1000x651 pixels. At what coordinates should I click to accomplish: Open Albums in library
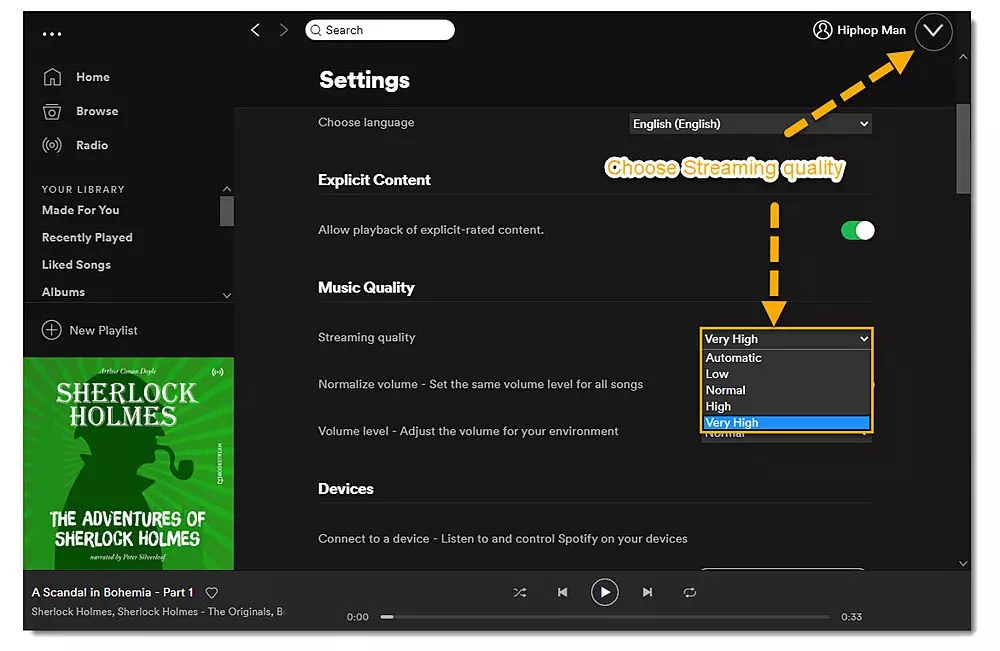[x=63, y=292]
